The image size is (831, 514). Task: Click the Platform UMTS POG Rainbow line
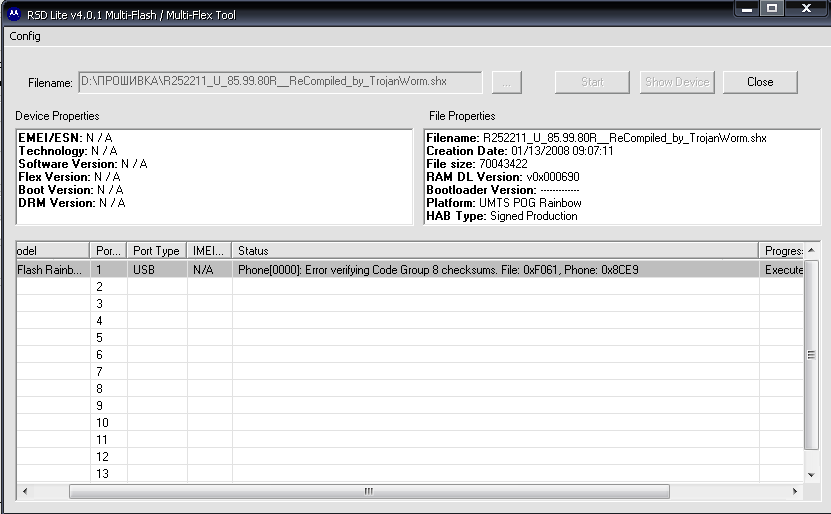504,203
